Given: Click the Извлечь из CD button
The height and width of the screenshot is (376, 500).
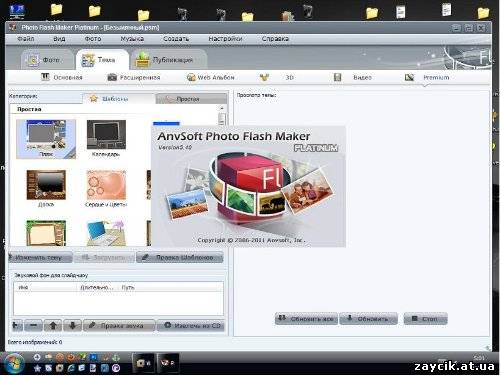Looking at the screenshot, I should pyautogui.click(x=191, y=325).
